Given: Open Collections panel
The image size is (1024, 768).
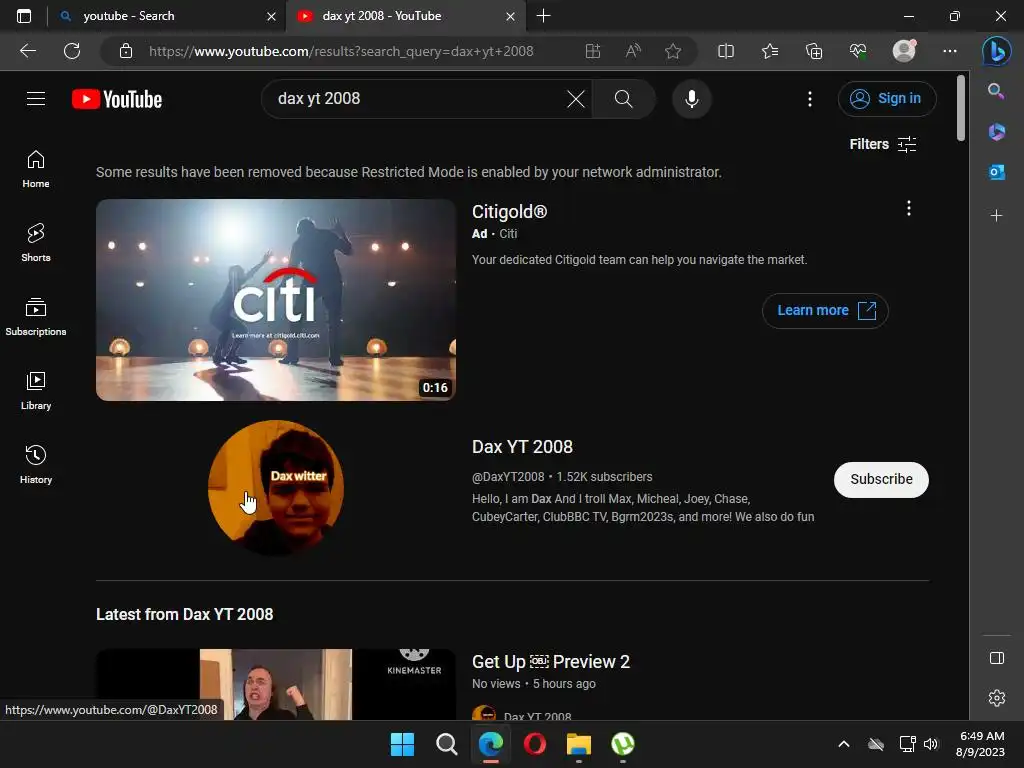Looking at the screenshot, I should tap(814, 51).
